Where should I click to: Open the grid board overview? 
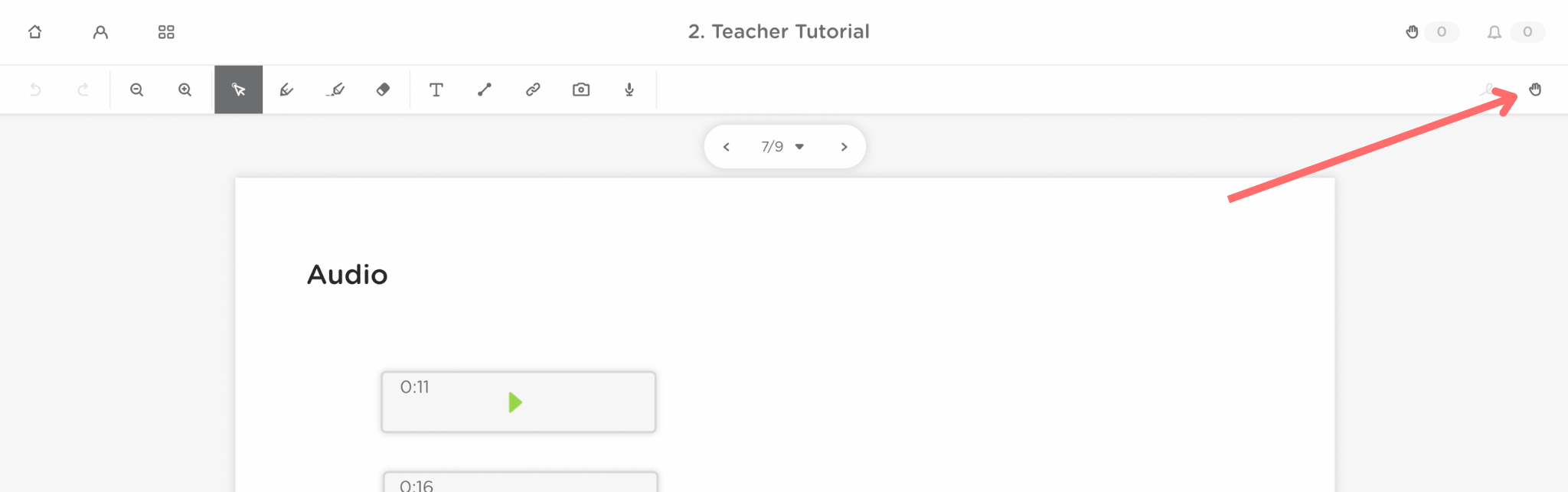coord(166,32)
